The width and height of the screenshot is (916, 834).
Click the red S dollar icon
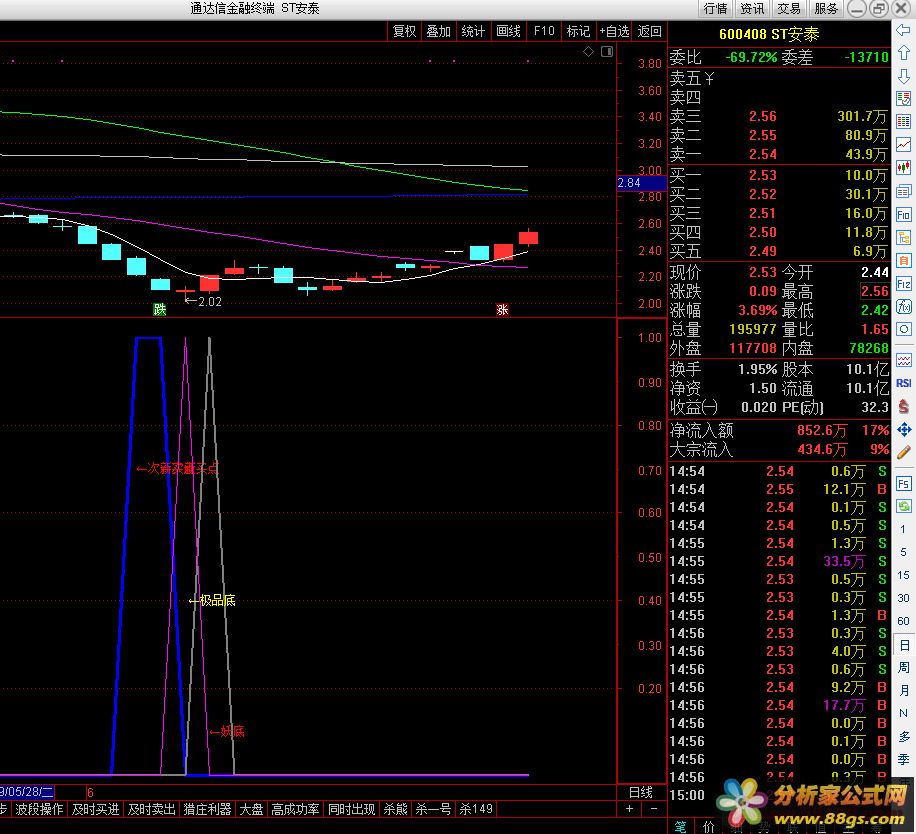(904, 406)
